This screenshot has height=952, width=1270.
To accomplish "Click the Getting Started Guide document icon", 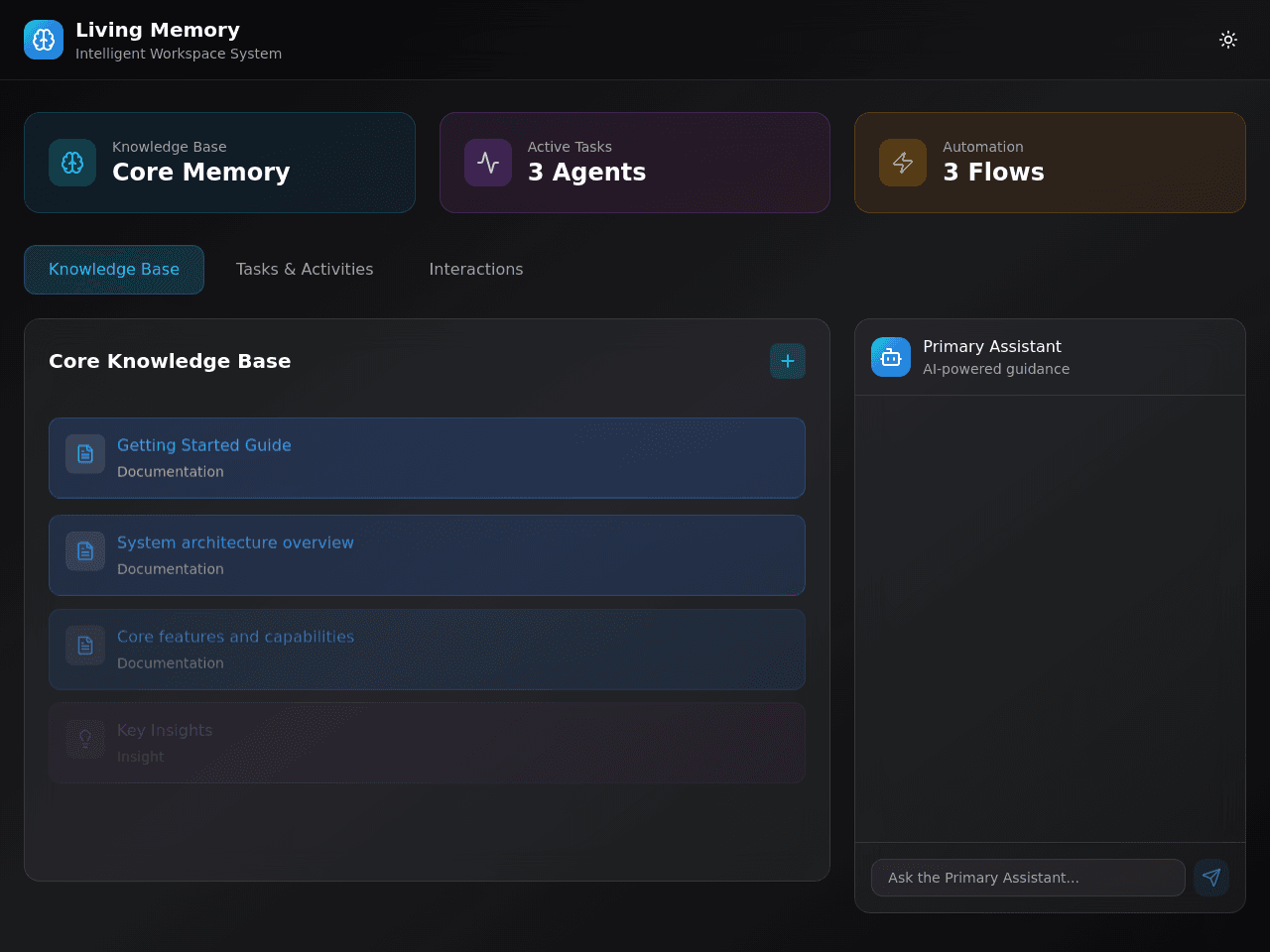I will tap(85, 454).
